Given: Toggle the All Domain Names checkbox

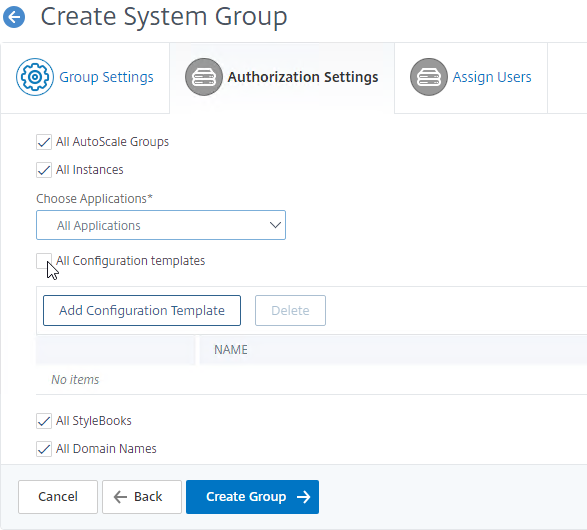Looking at the screenshot, I should pos(44,449).
